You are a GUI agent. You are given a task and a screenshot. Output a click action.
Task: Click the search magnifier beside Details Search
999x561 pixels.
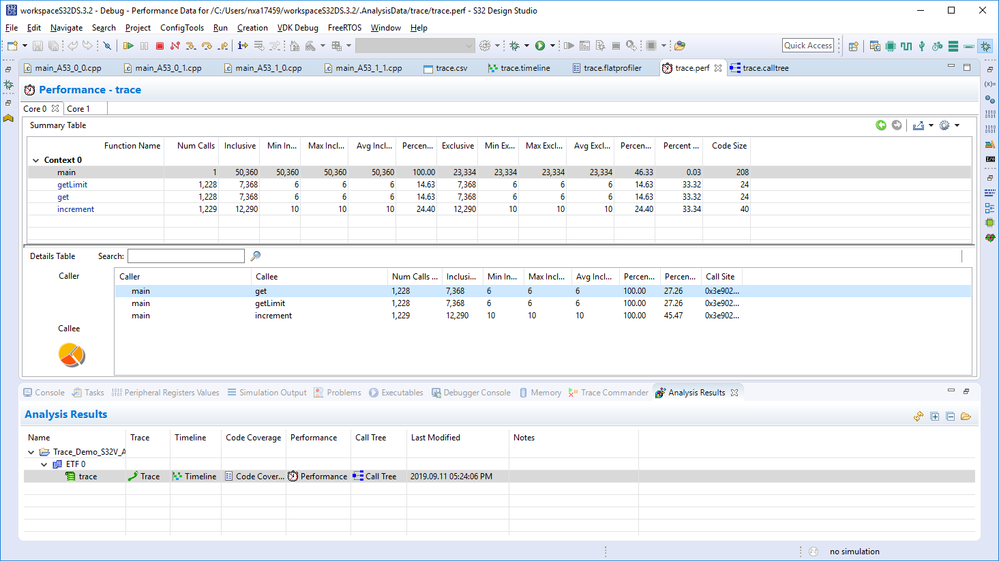pyautogui.click(x=255, y=256)
